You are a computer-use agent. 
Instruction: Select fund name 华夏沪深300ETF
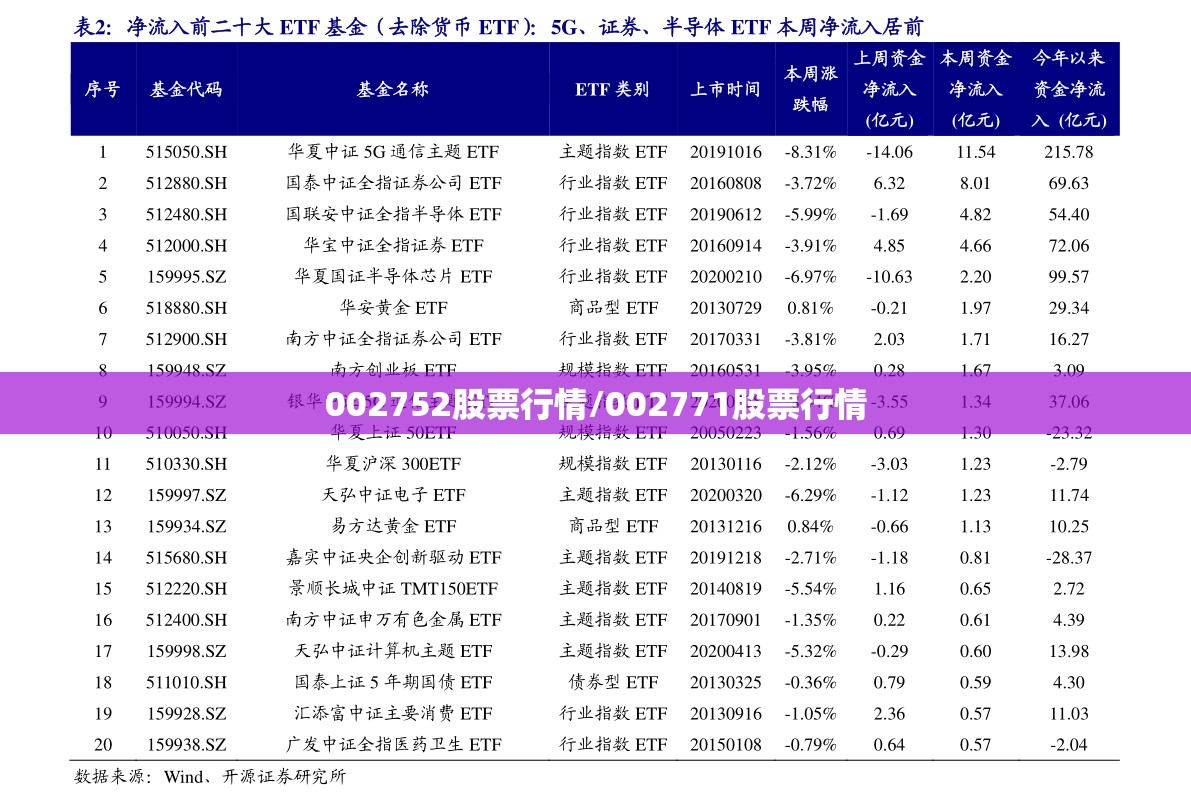coord(393,463)
